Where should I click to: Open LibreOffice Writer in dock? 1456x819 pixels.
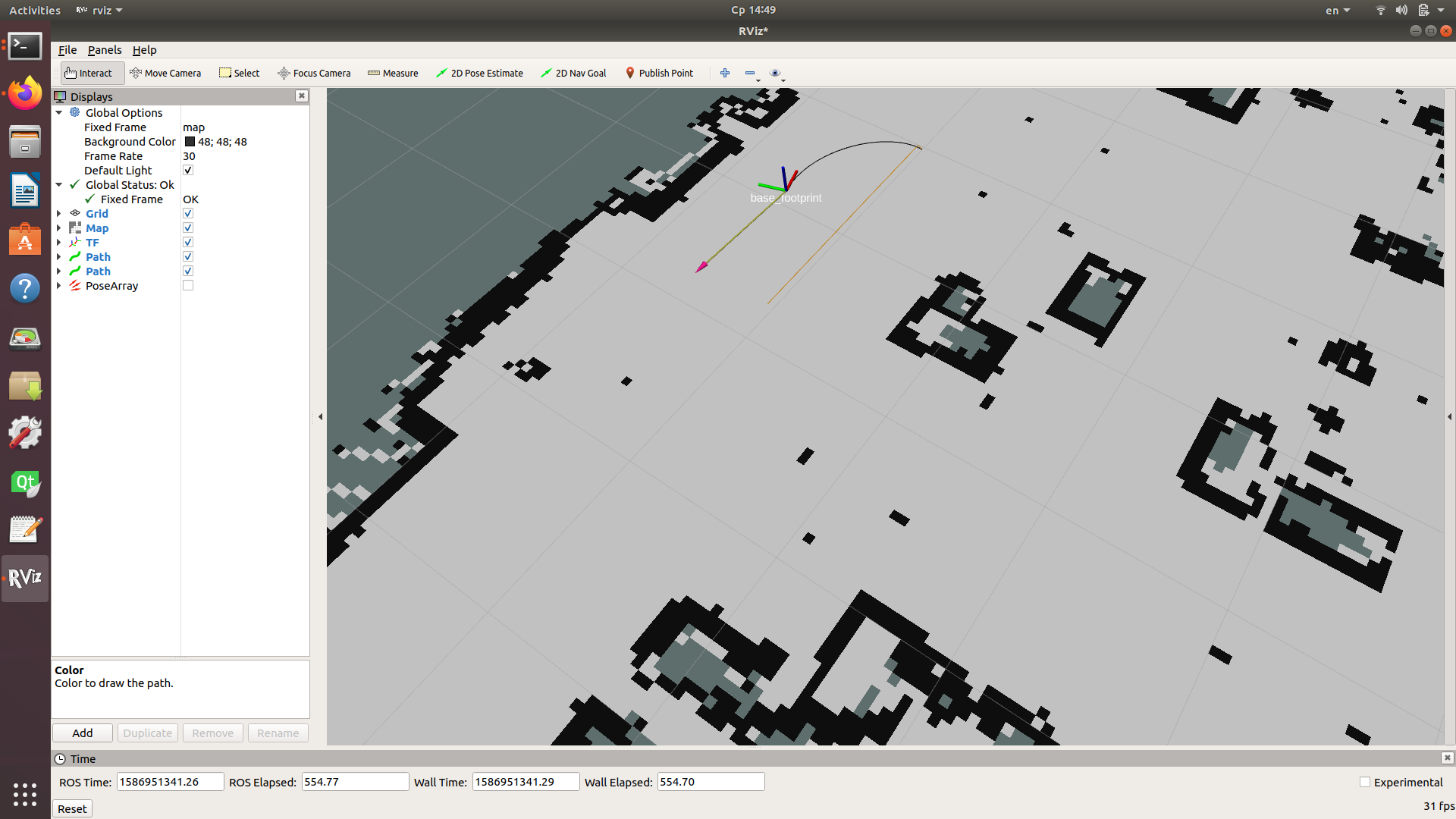pyautogui.click(x=25, y=190)
